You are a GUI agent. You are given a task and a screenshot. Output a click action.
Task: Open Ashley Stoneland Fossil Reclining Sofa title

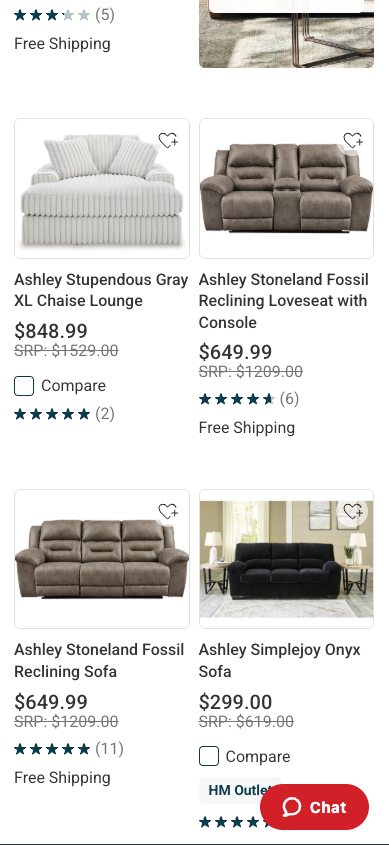click(99, 661)
